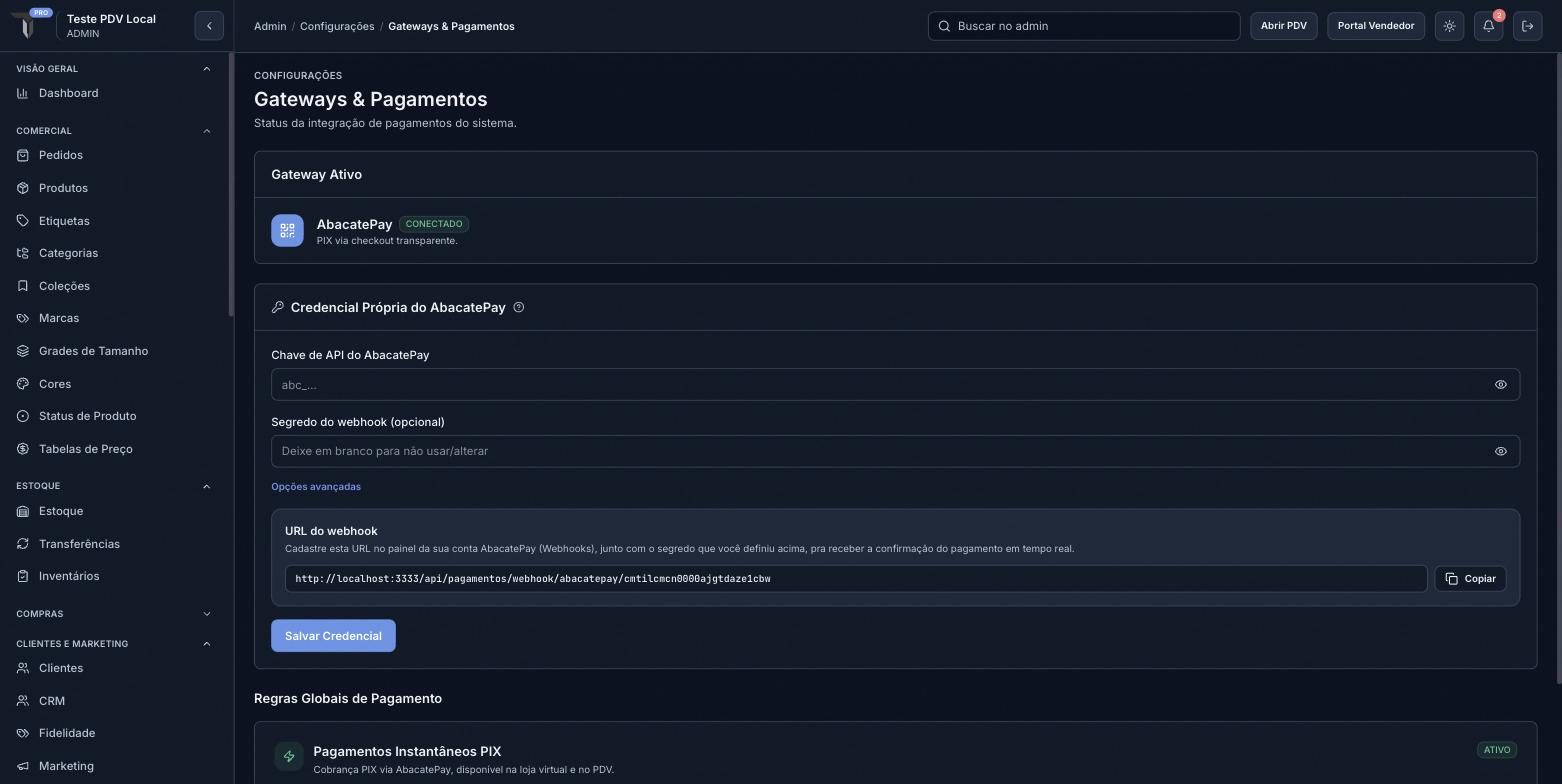Click the Tabelas de Preço icon

pos(23,449)
